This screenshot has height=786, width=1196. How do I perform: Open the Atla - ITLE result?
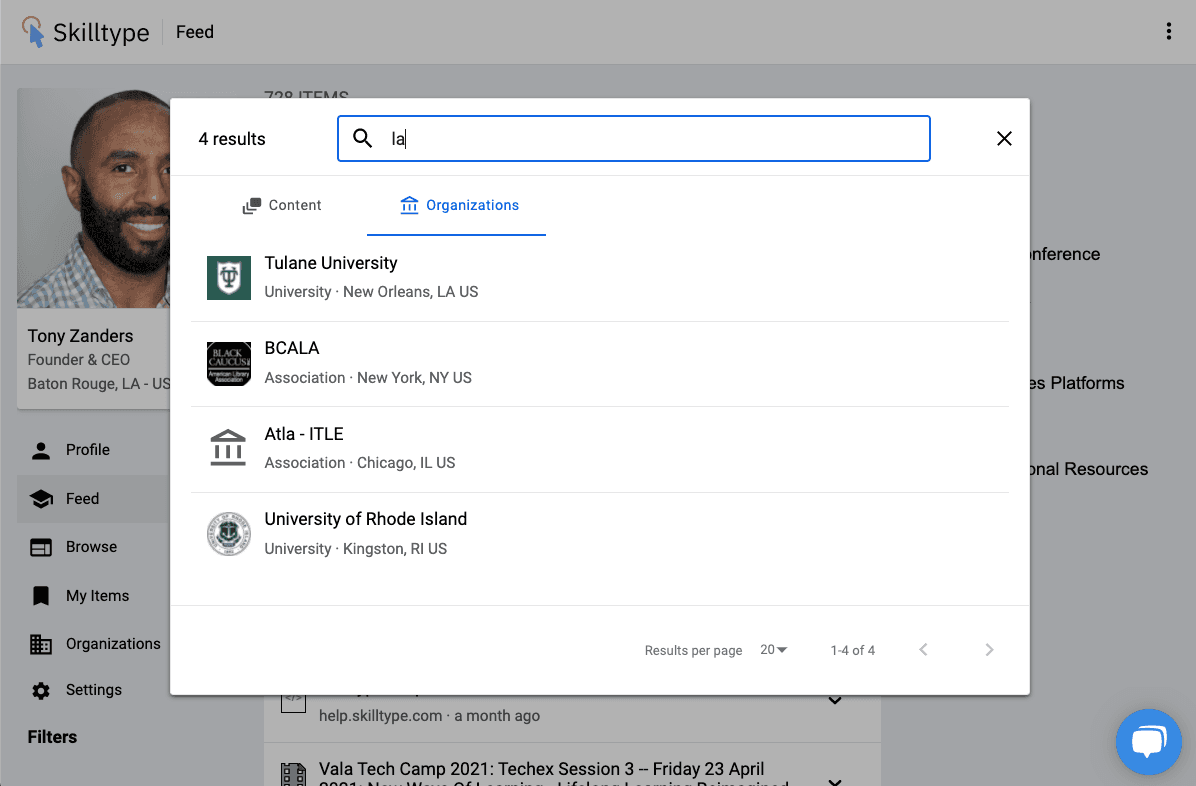pos(600,449)
